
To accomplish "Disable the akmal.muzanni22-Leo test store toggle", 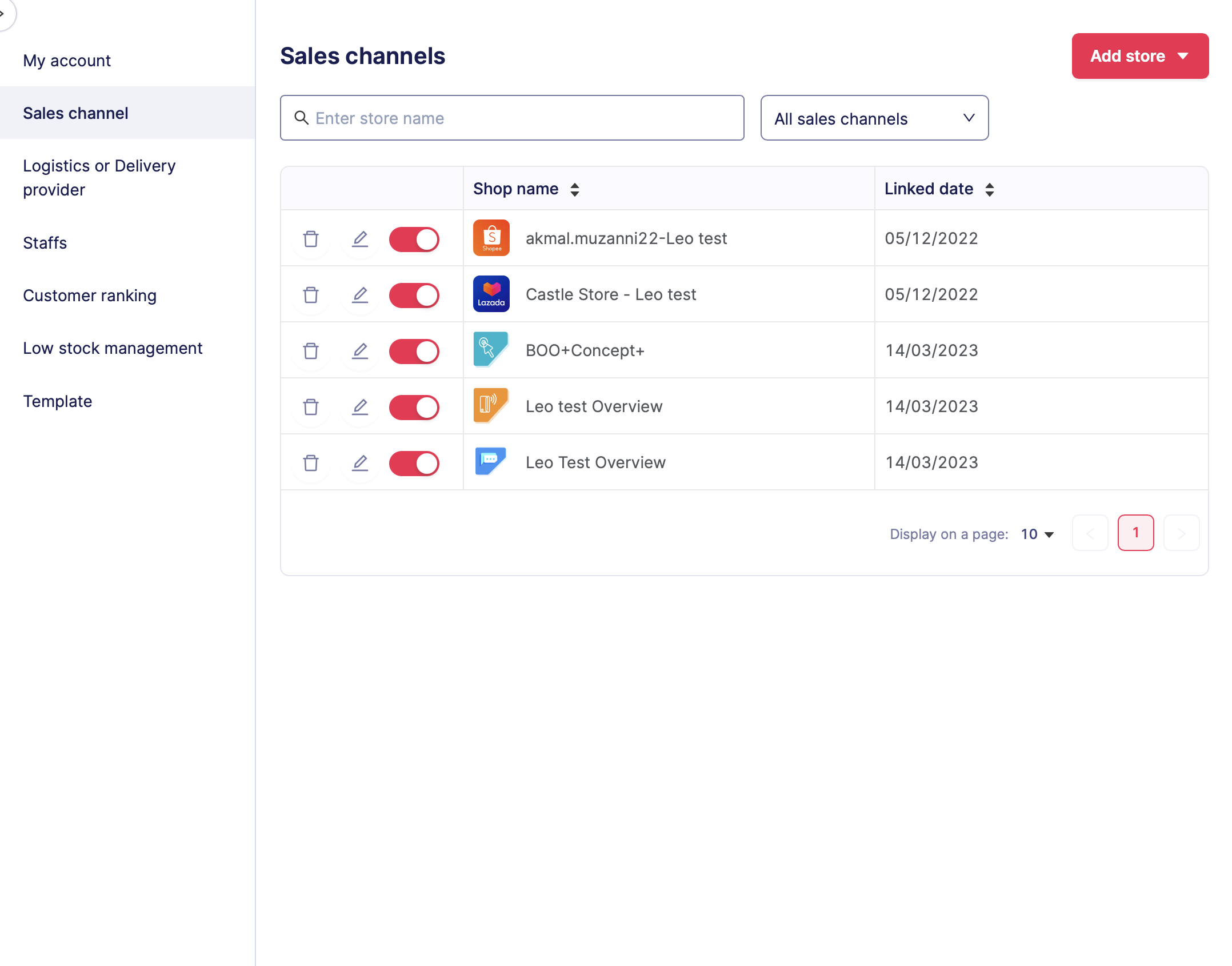I will click(x=414, y=239).
